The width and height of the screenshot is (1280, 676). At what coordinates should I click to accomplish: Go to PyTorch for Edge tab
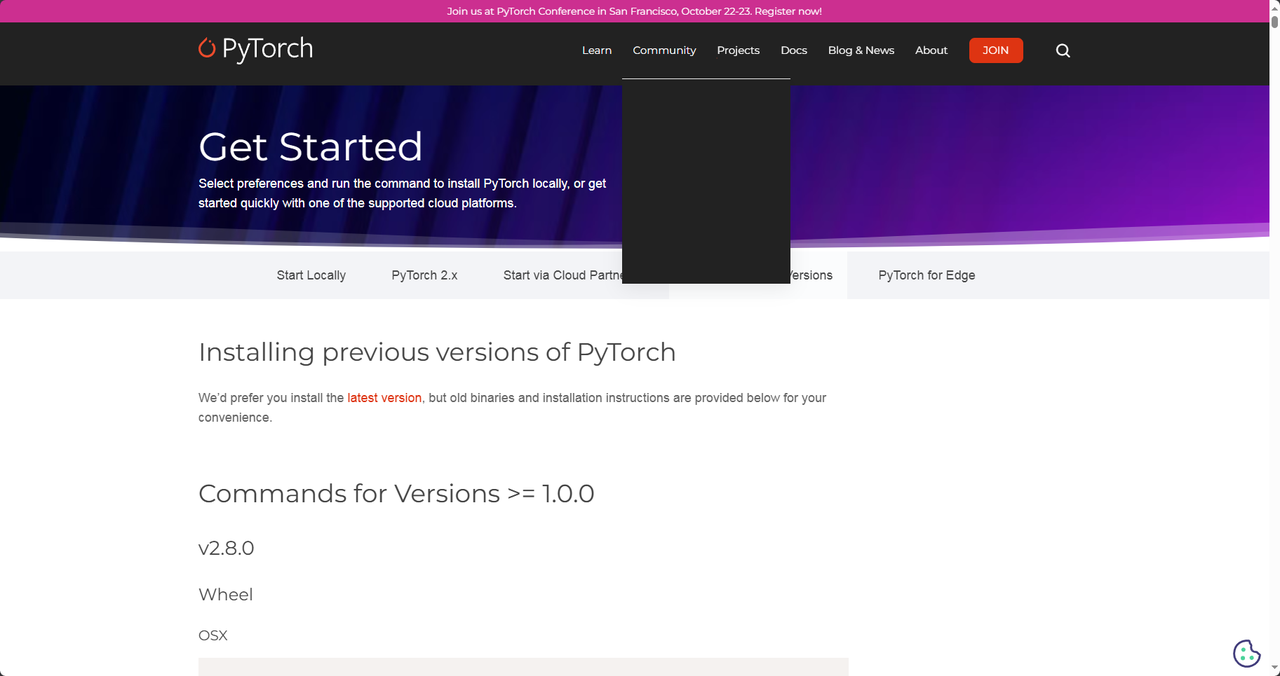(x=926, y=275)
